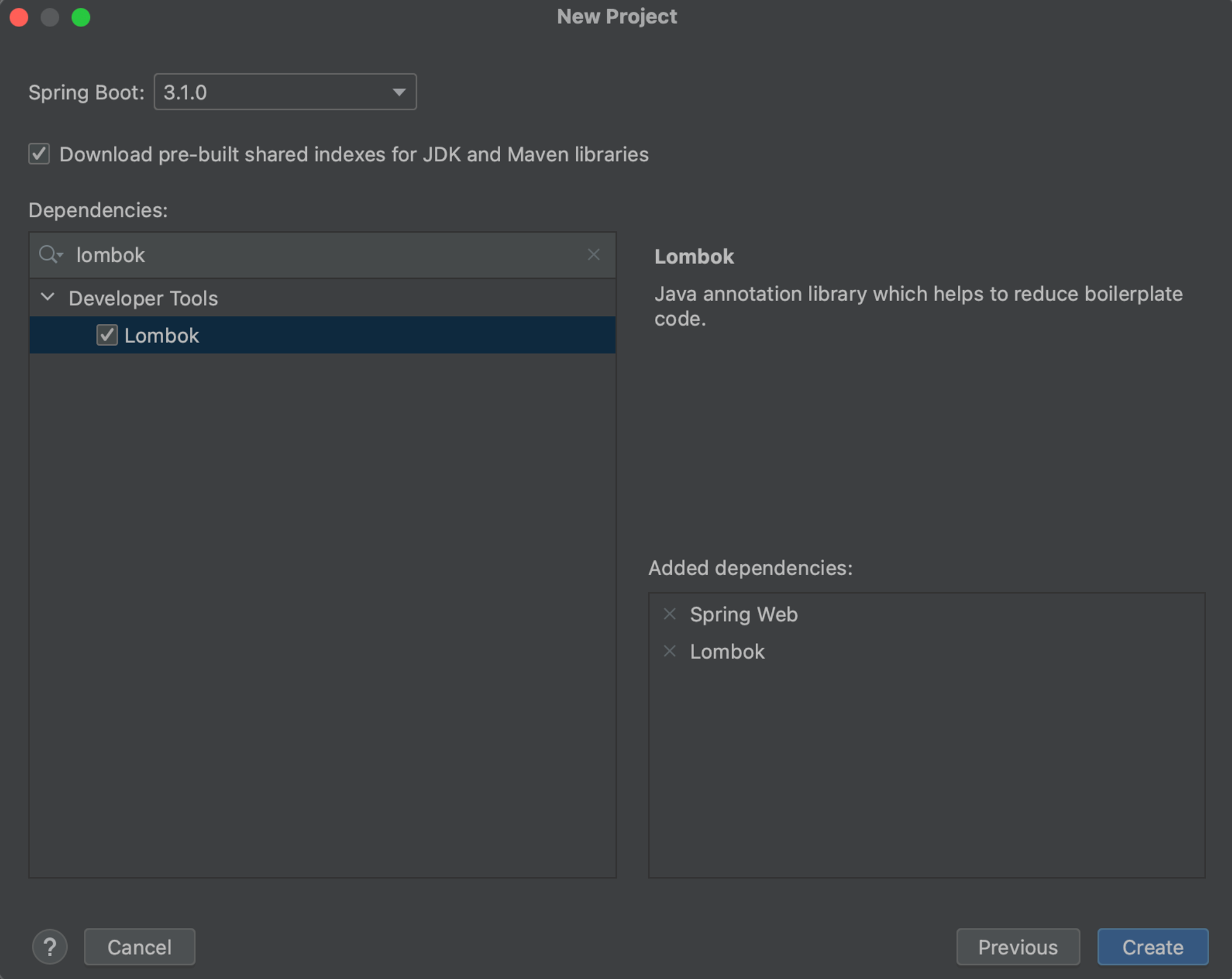Collapse the Developer Tools category
The height and width of the screenshot is (979, 1232).
[47, 298]
